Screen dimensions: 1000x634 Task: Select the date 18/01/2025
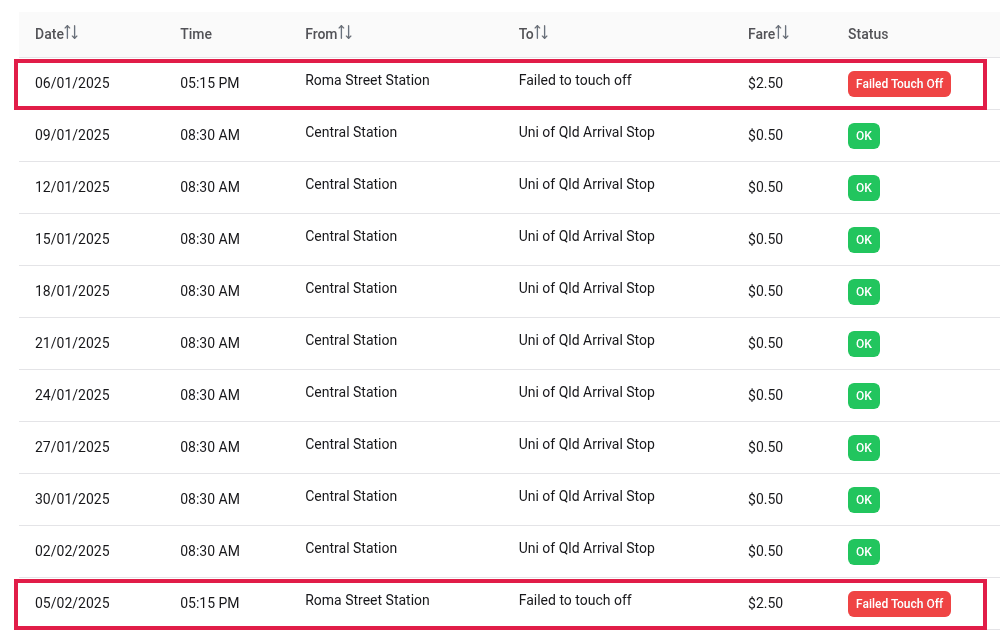click(x=72, y=291)
